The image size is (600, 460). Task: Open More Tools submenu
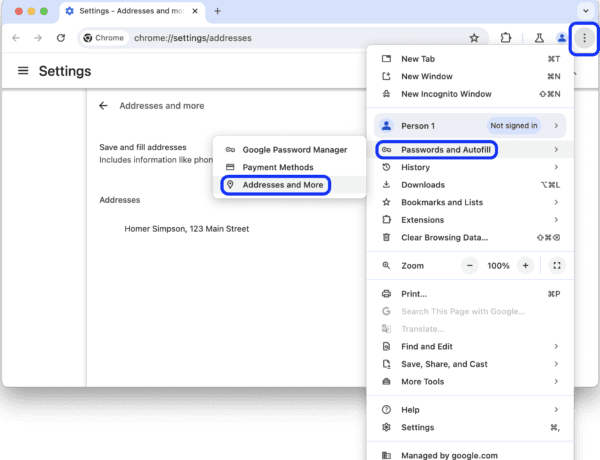click(x=470, y=382)
